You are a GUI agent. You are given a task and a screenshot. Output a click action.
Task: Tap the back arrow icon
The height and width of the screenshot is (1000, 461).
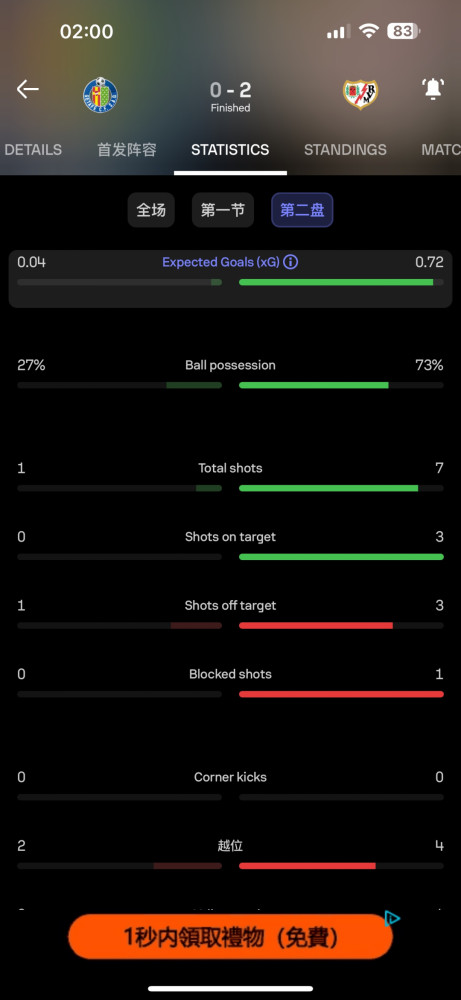[27, 89]
